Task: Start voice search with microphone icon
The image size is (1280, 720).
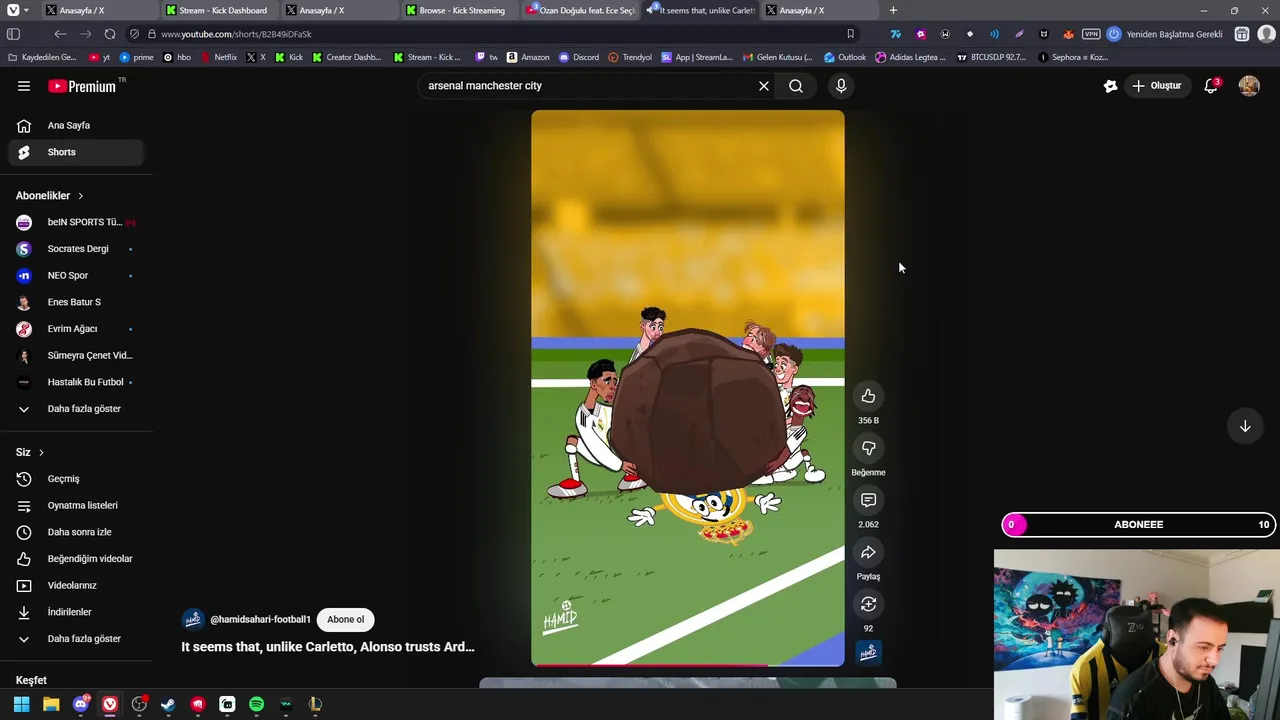Action: [x=841, y=86]
